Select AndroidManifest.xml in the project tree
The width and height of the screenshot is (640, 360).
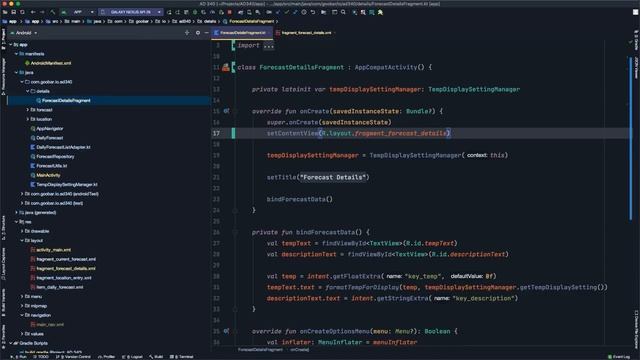48,63
